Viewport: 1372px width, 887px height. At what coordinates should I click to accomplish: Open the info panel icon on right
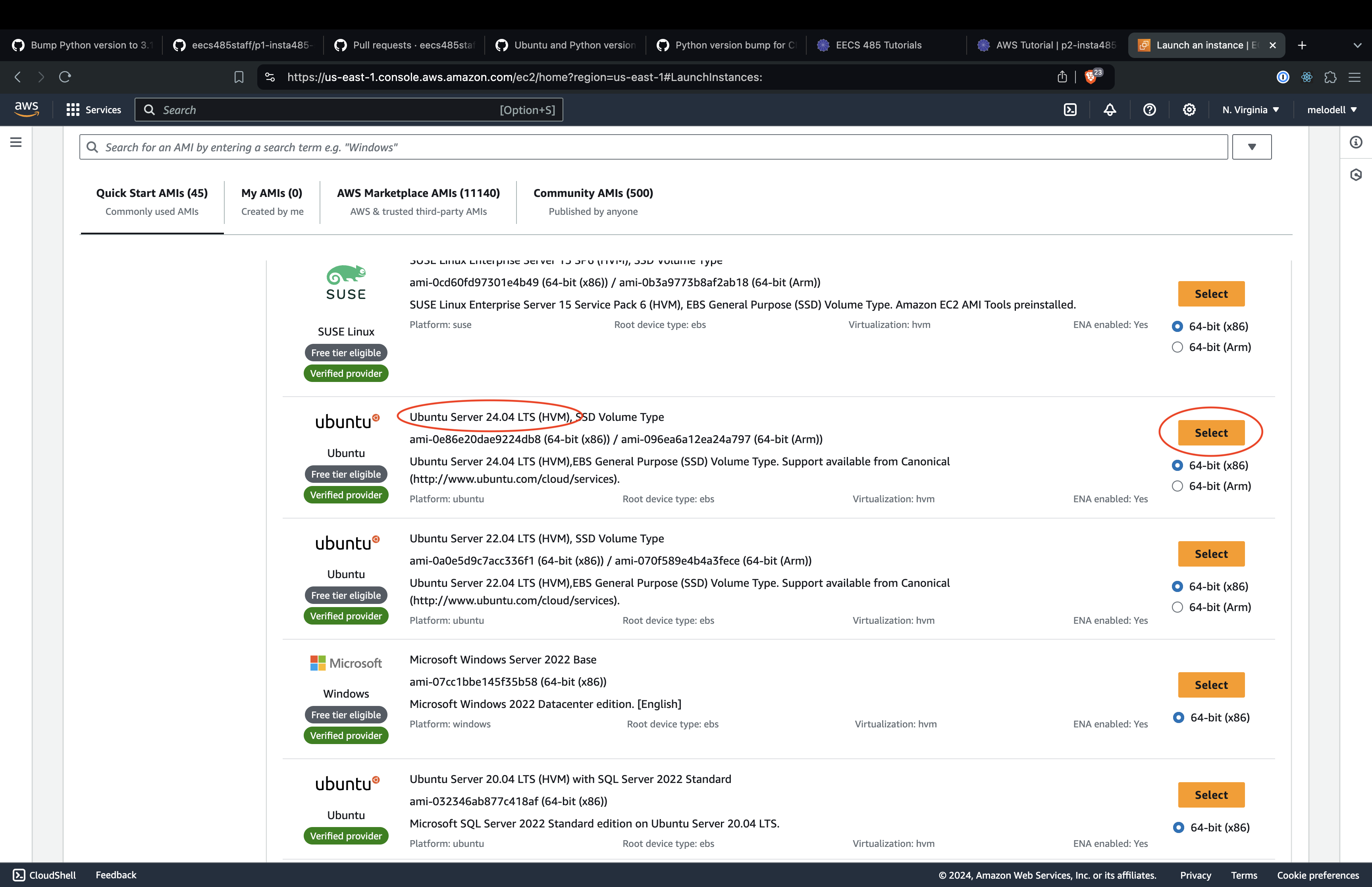click(x=1356, y=142)
